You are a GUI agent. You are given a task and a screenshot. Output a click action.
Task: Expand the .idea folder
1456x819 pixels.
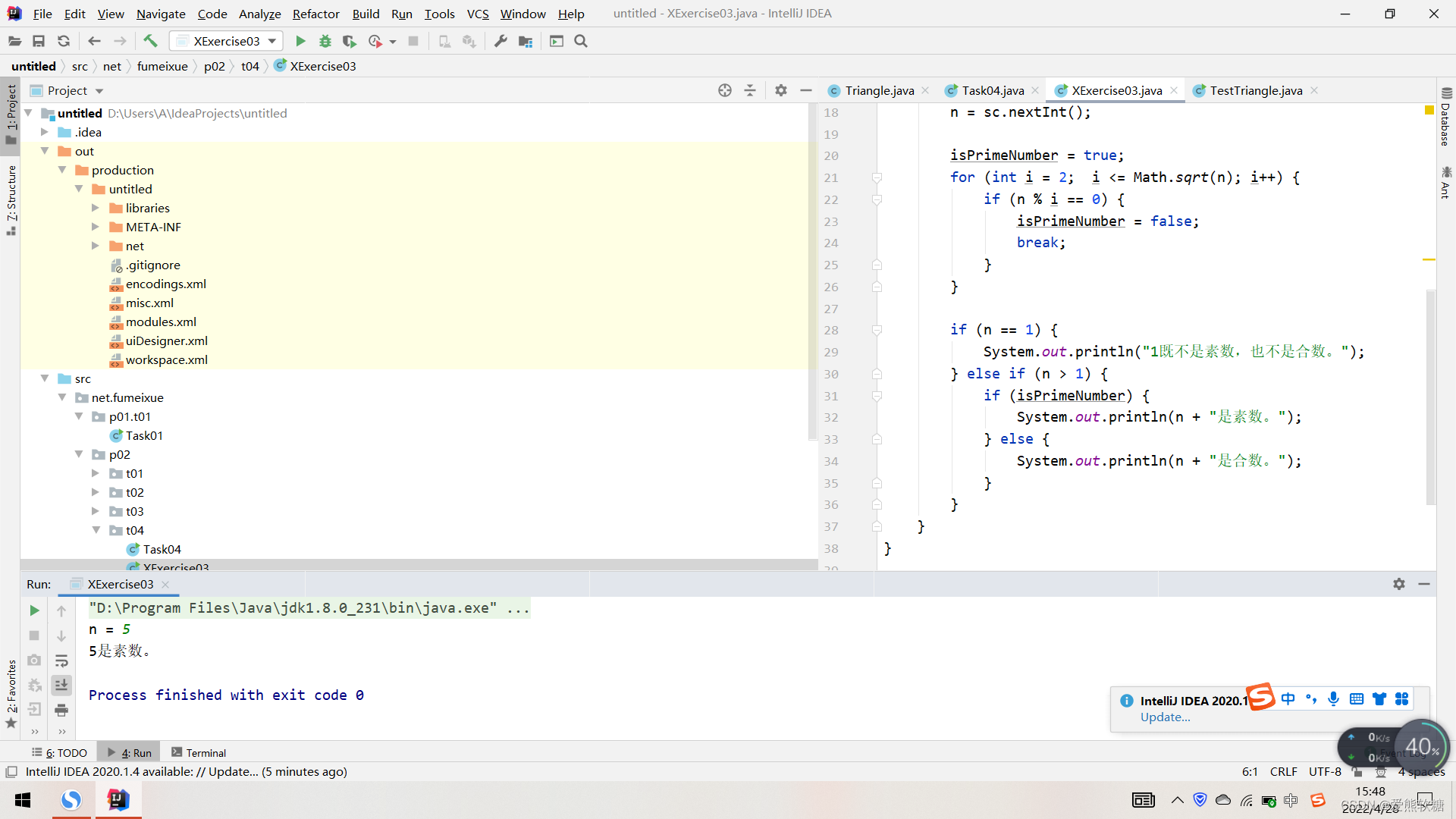(45, 132)
